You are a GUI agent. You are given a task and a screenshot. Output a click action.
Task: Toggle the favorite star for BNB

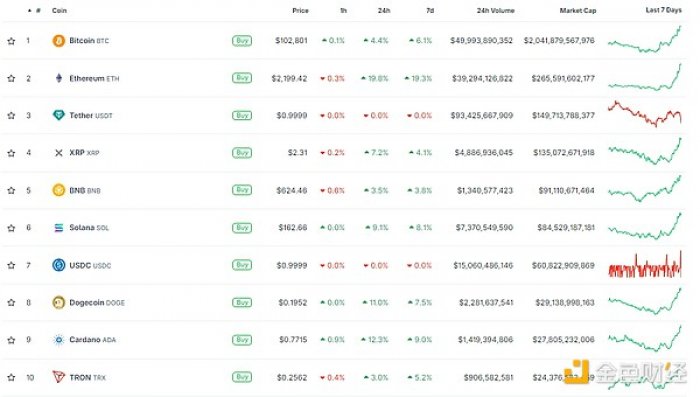click(11, 190)
